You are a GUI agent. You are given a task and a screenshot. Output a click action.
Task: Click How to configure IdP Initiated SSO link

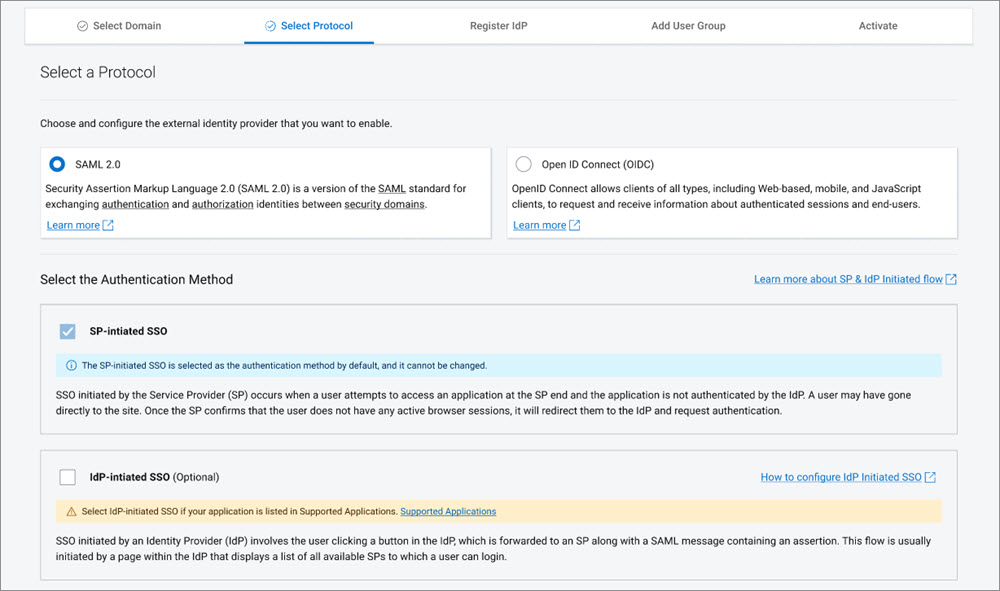click(841, 477)
